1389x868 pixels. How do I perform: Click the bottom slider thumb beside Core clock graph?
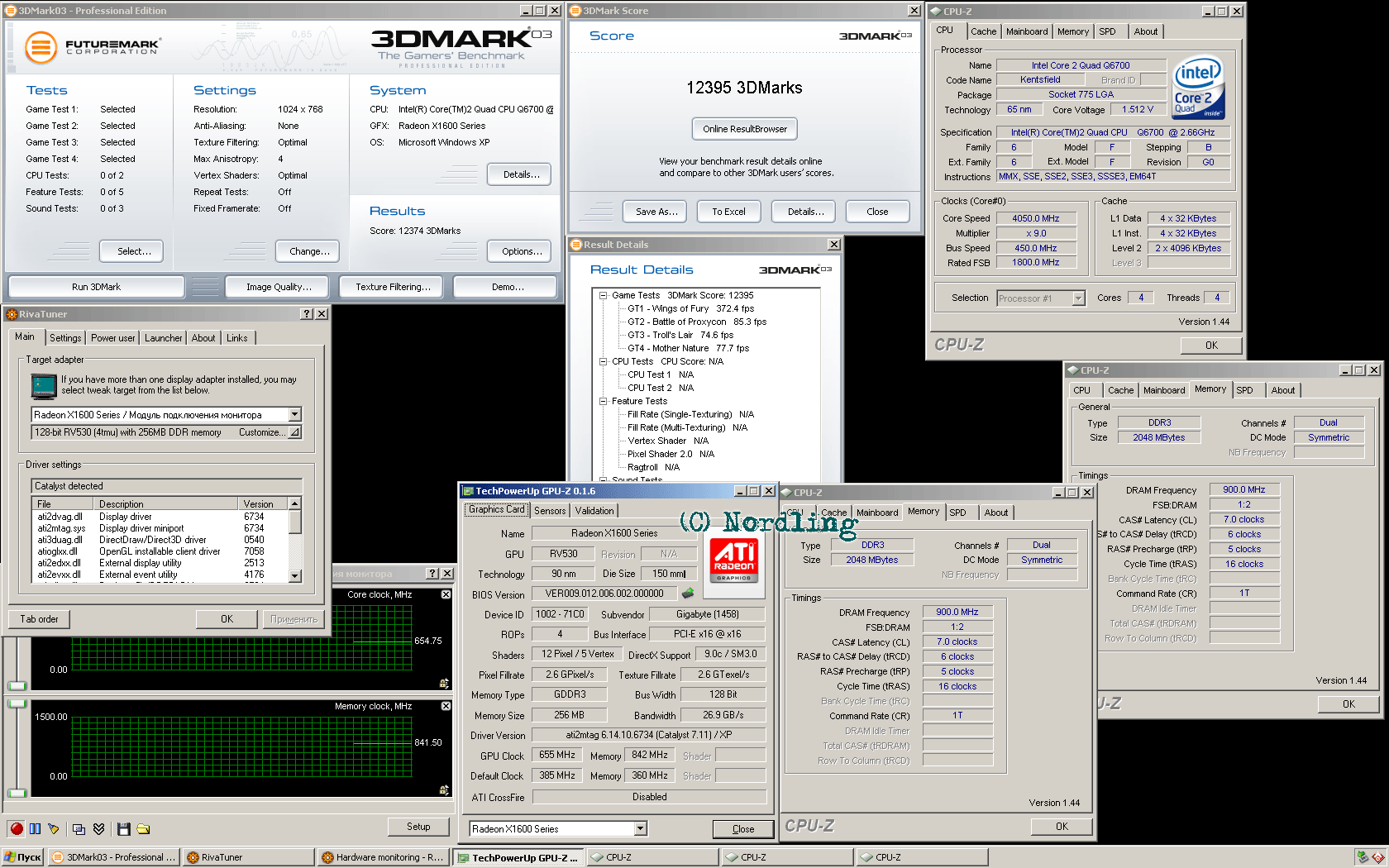17,685
